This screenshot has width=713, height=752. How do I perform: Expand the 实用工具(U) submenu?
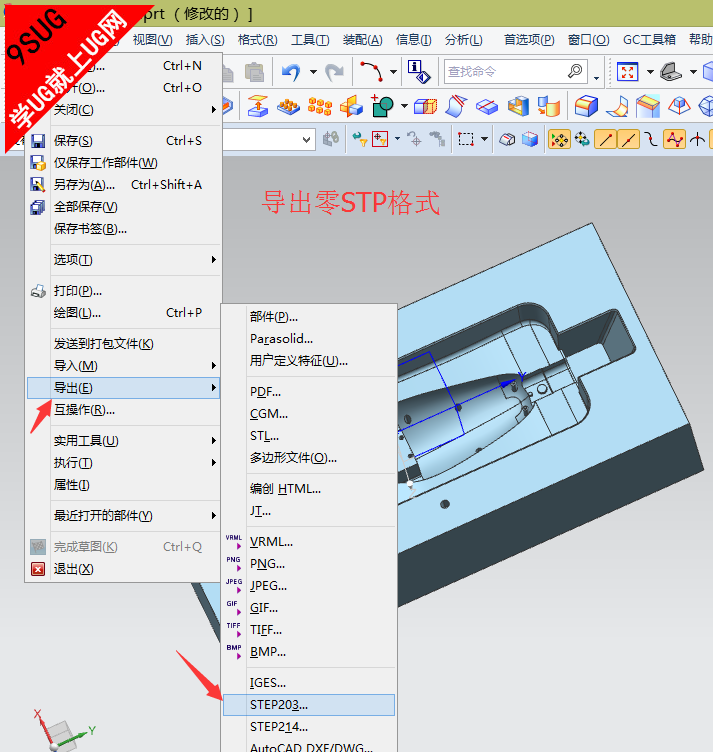[x=124, y=441]
